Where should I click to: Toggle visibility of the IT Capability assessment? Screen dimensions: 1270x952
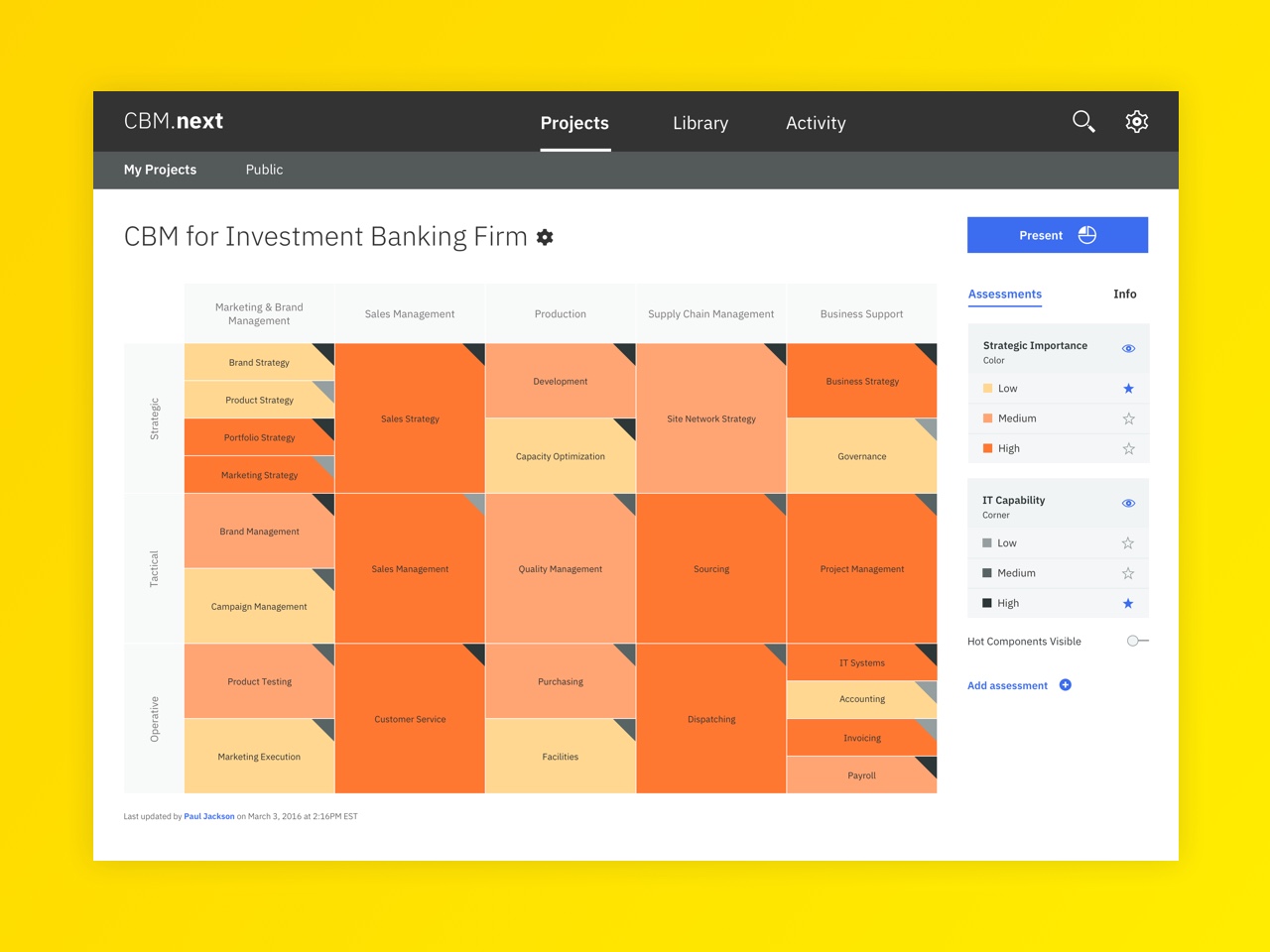pos(1128,504)
